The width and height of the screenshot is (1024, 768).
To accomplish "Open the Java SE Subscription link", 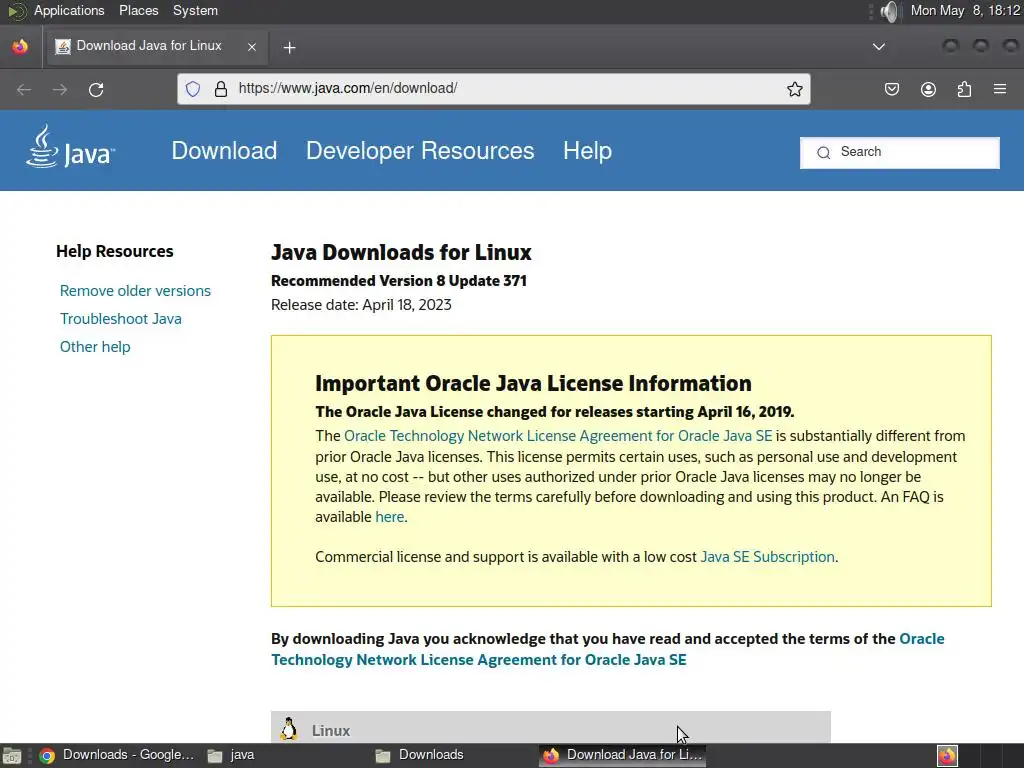I will pyautogui.click(x=767, y=556).
